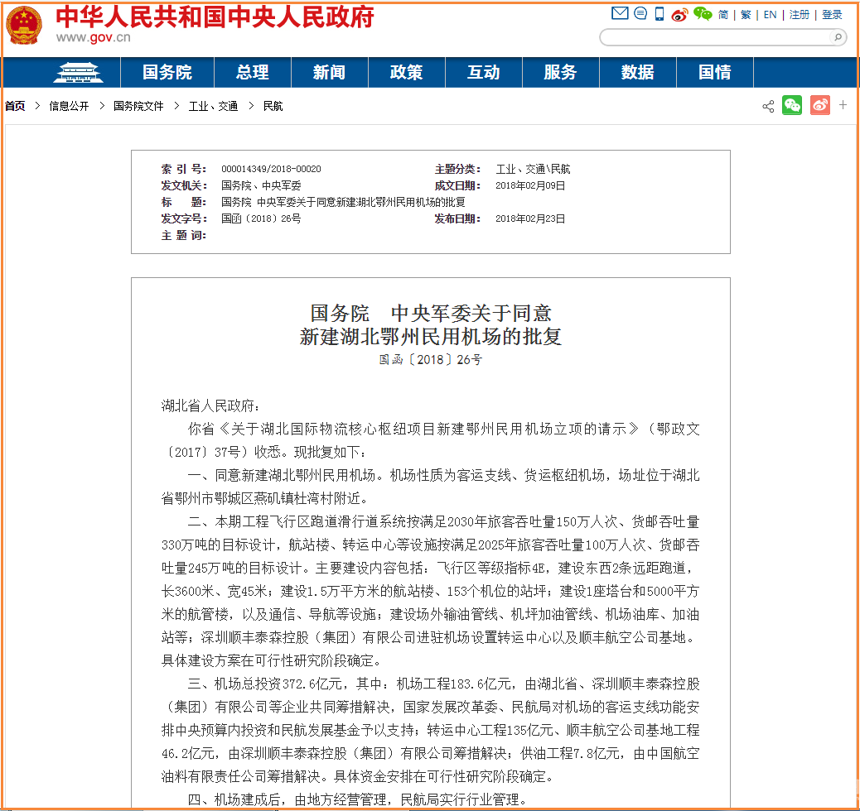Switch to English version (EN)
The image size is (860, 811).
(x=770, y=15)
